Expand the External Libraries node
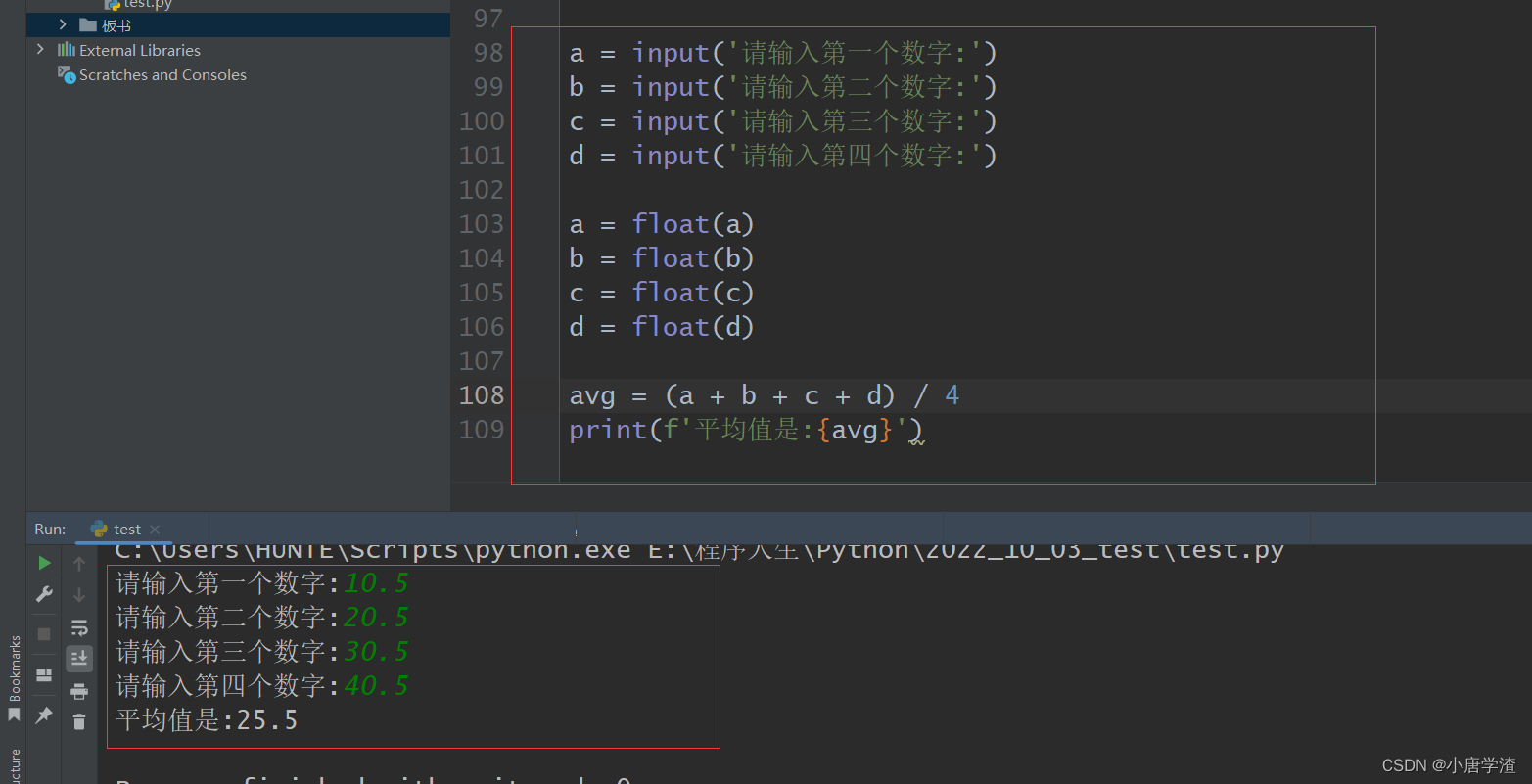1532x784 pixels. (x=40, y=49)
